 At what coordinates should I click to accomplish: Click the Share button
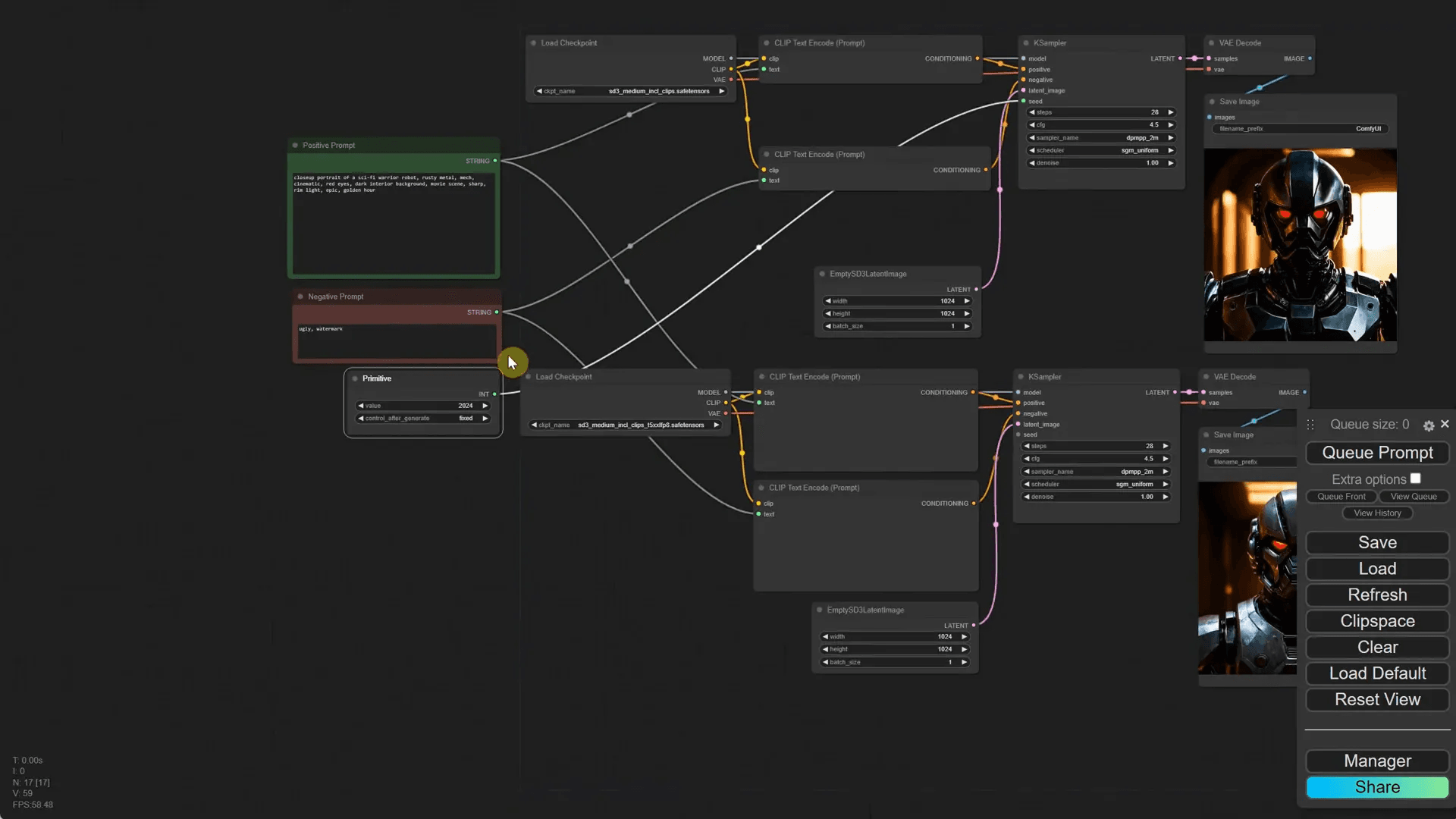[x=1377, y=787]
